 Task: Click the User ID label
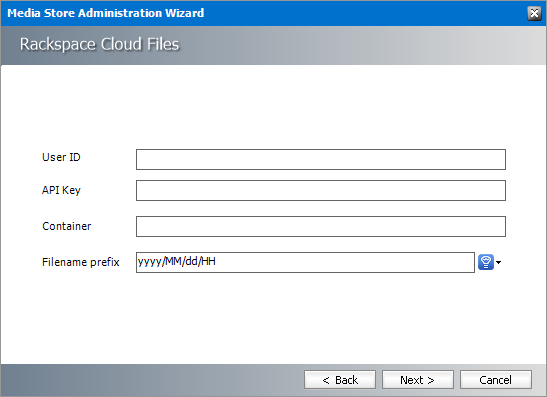(61, 157)
